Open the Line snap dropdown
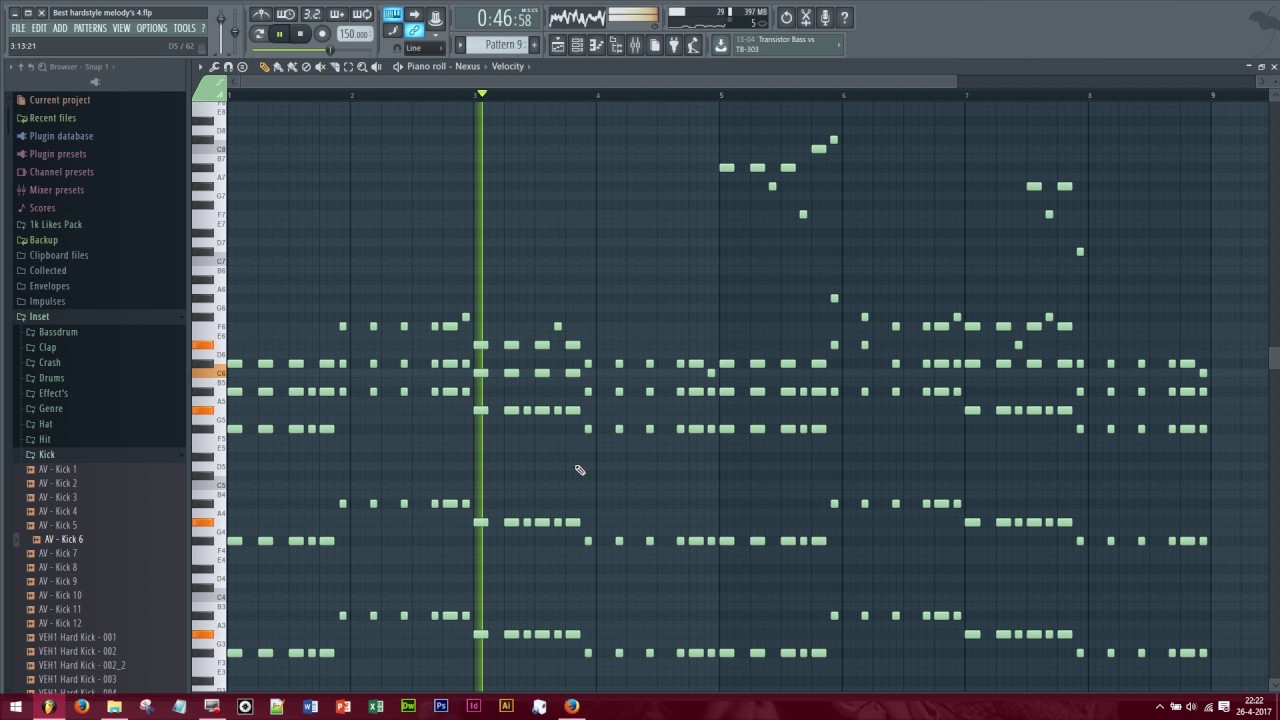 424,48
